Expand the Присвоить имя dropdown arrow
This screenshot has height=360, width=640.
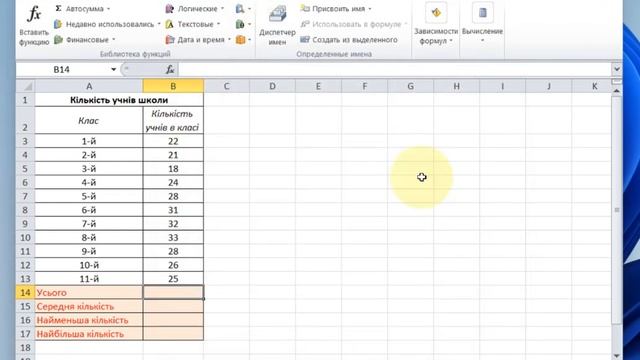pos(370,9)
